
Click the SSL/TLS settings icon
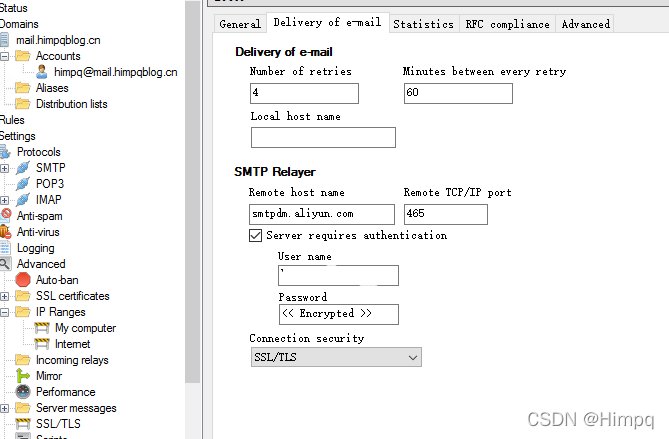pos(23,424)
